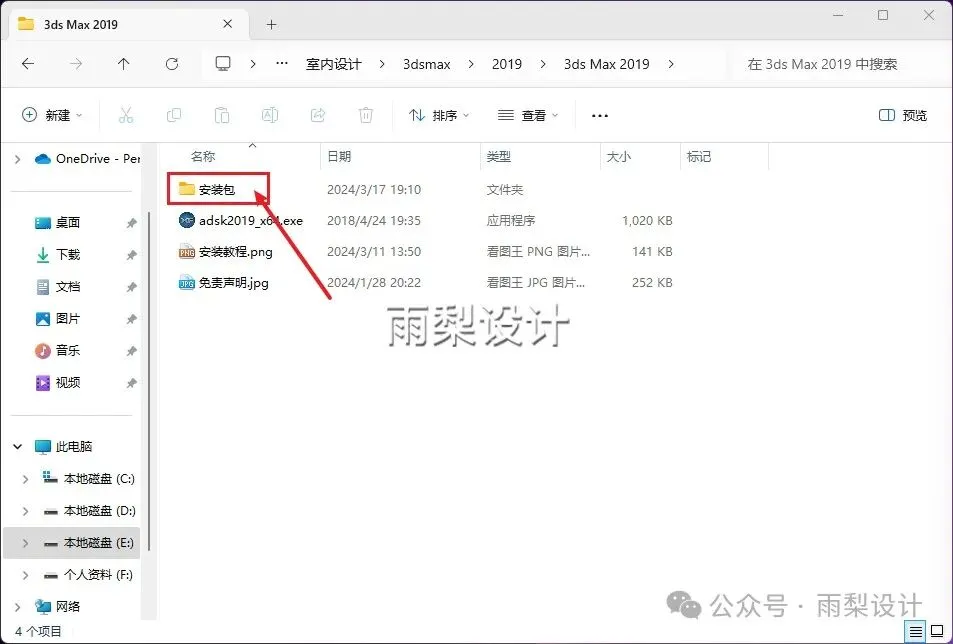Toggle the 预览 preview pane
Image resolution: width=953 pixels, height=644 pixels.
coord(903,115)
